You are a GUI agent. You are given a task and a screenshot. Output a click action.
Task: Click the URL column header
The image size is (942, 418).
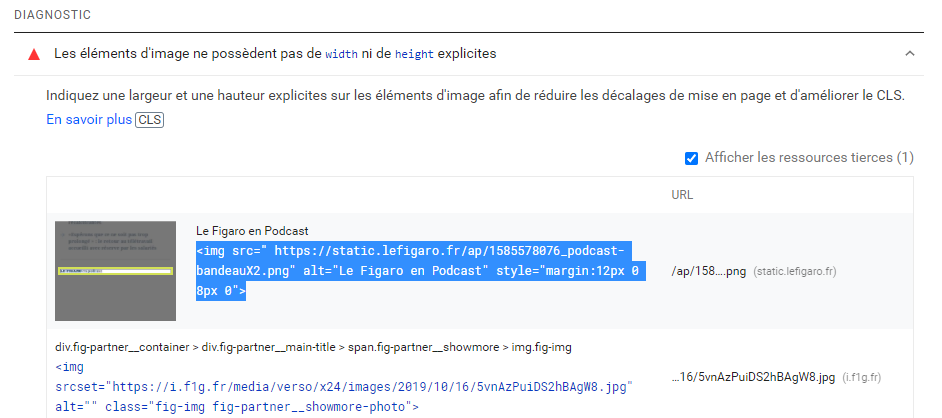click(682, 195)
